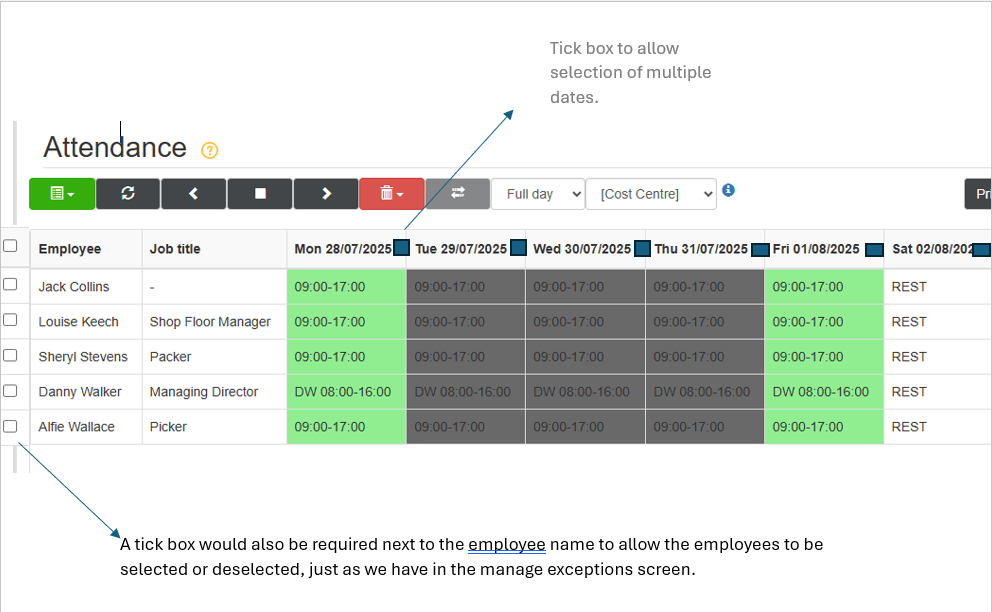This screenshot has width=992, height=612.
Task: Tick the select-all checkbox in header row
Action: (x=10, y=246)
